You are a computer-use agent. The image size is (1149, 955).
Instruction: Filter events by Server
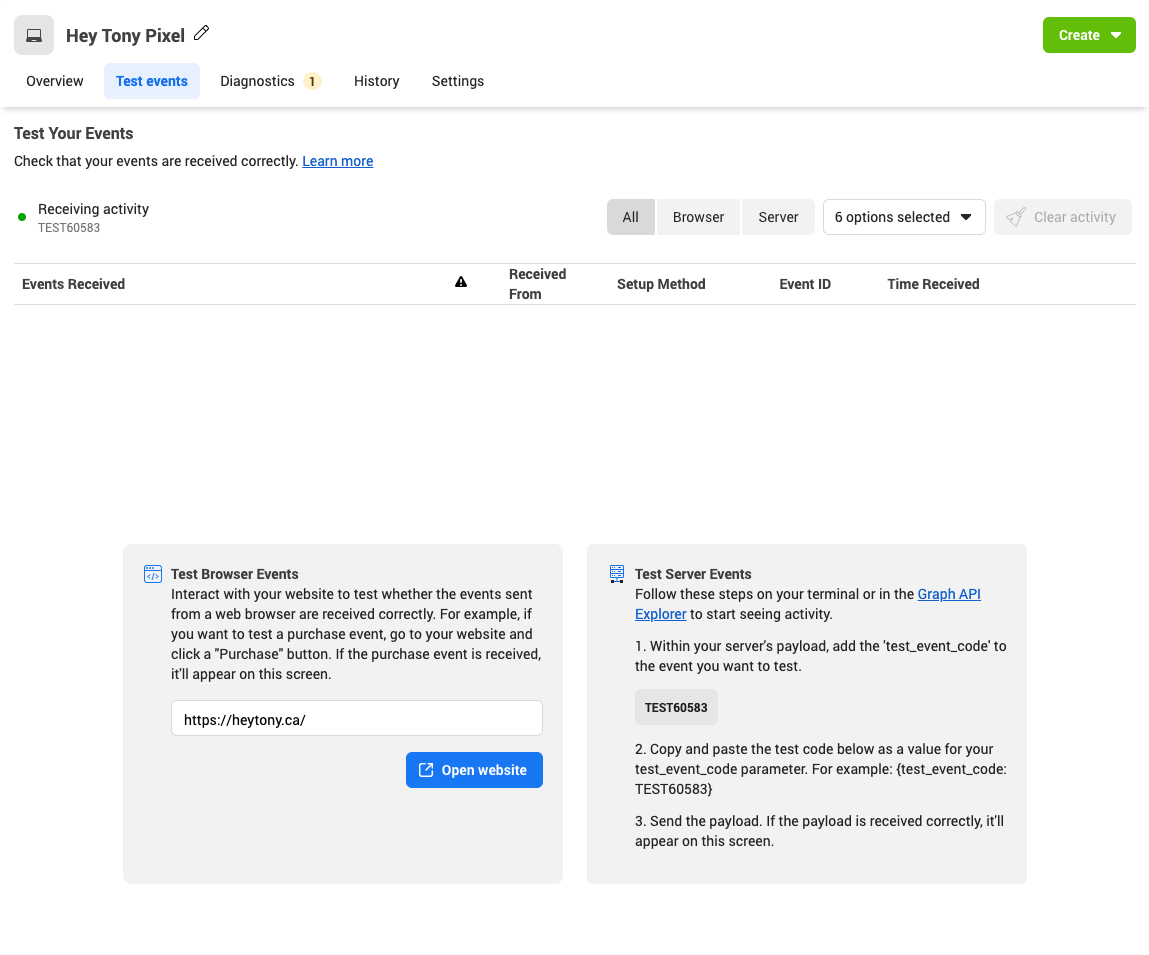(x=778, y=217)
